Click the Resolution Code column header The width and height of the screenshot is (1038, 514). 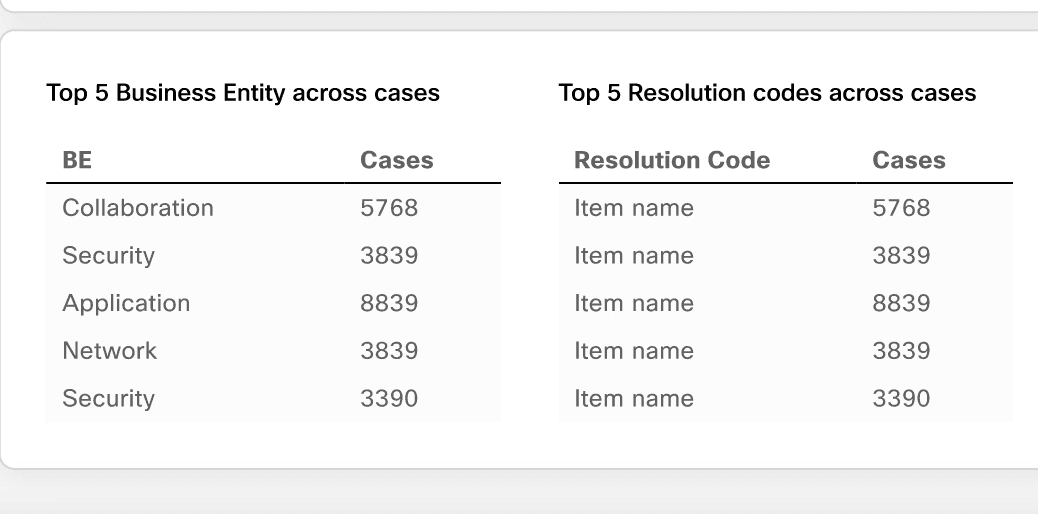click(x=672, y=160)
